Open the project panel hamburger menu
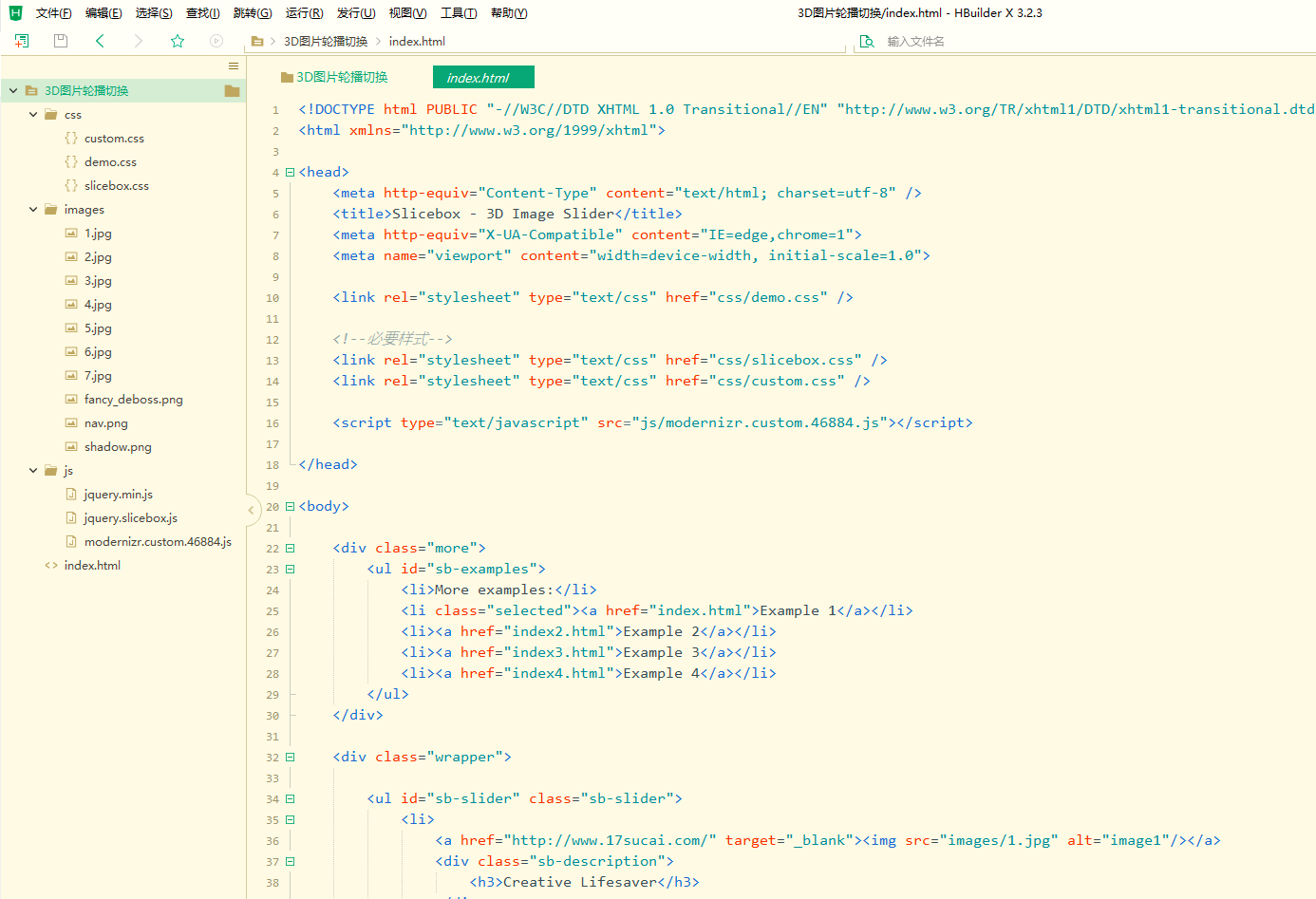This screenshot has width=1316, height=899. (x=234, y=66)
